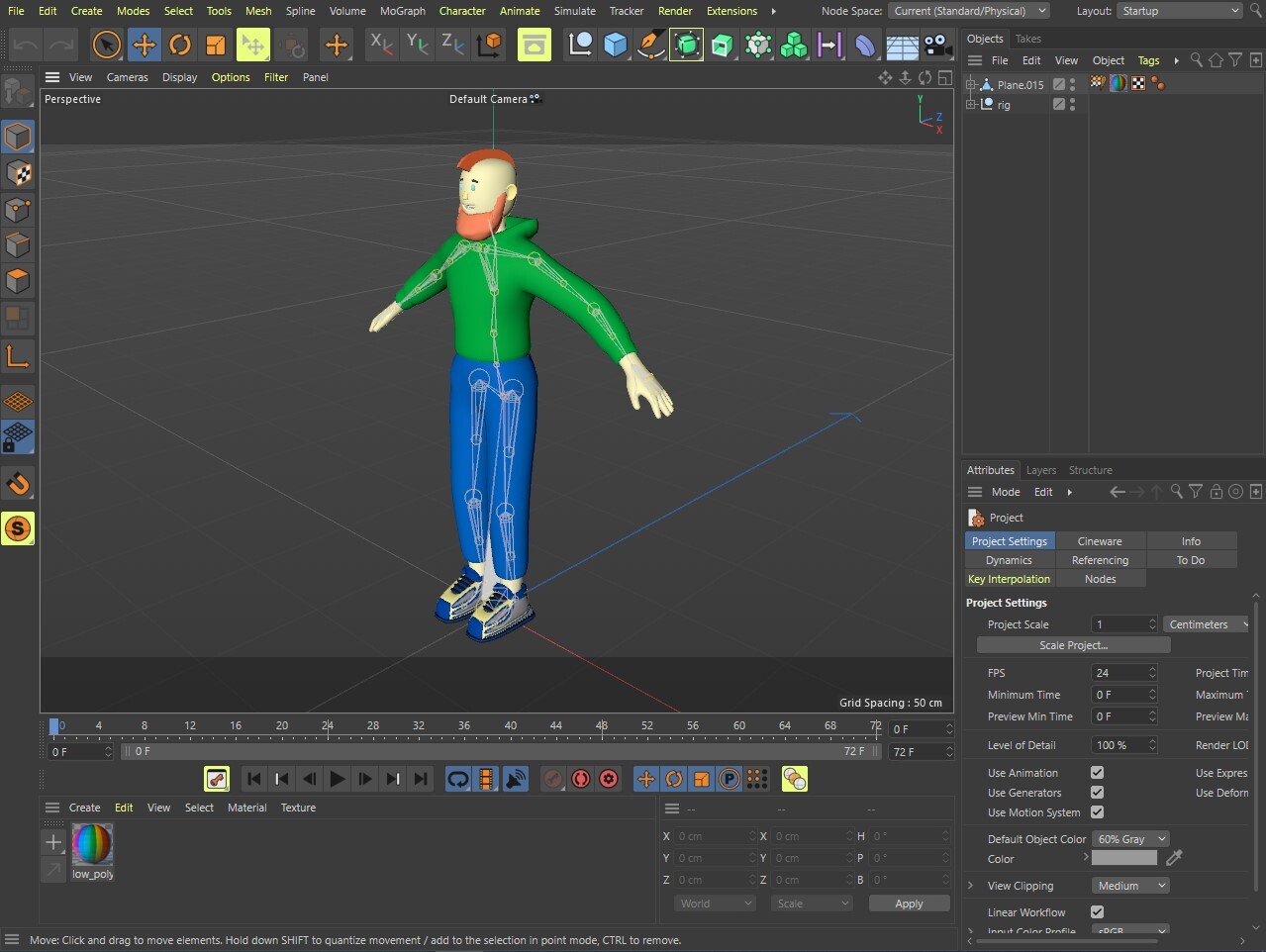
Task: Add a Cube primitive object
Action: (615, 45)
